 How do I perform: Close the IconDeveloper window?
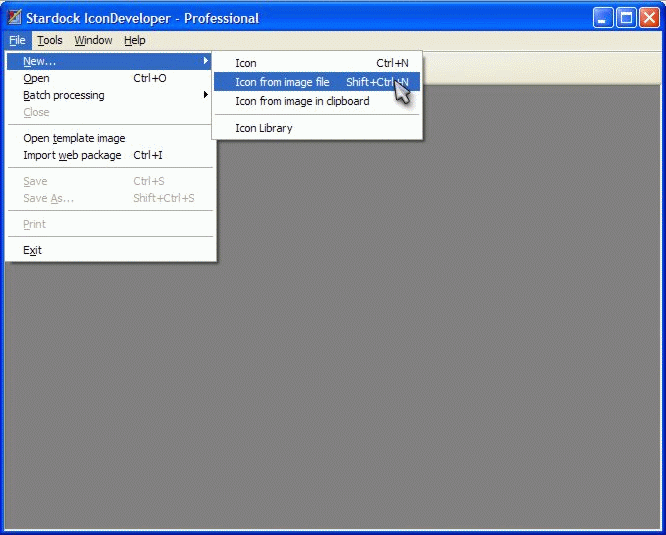tap(649, 18)
